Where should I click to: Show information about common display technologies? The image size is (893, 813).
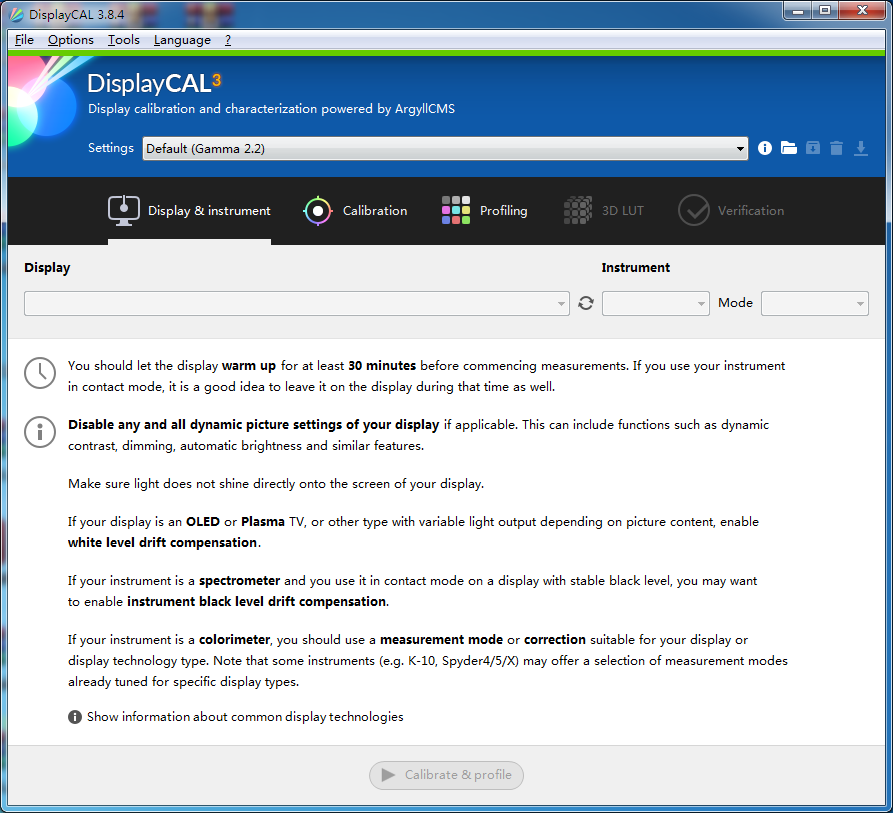245,717
